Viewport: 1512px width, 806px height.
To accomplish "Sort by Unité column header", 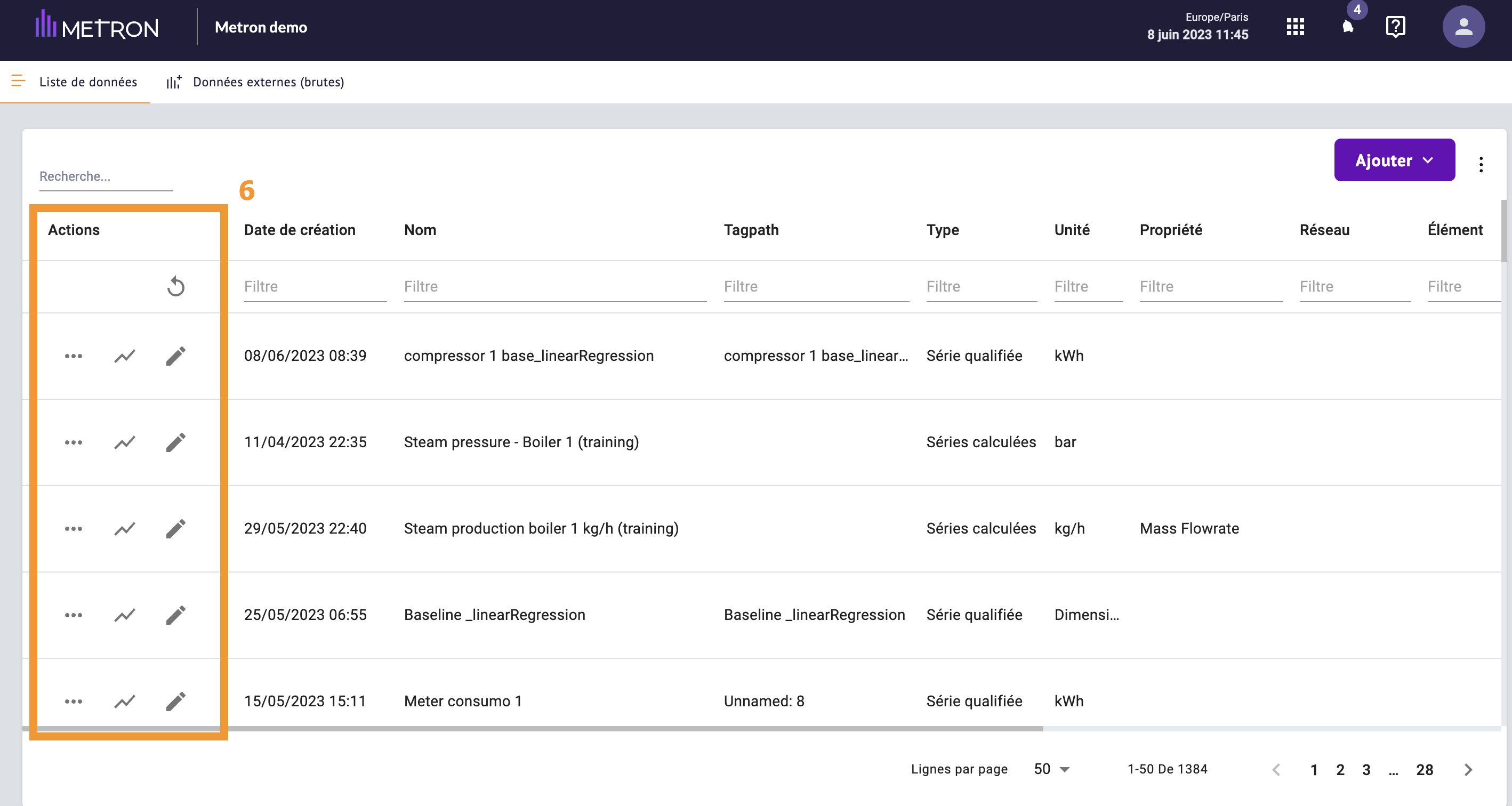I will (x=1072, y=230).
